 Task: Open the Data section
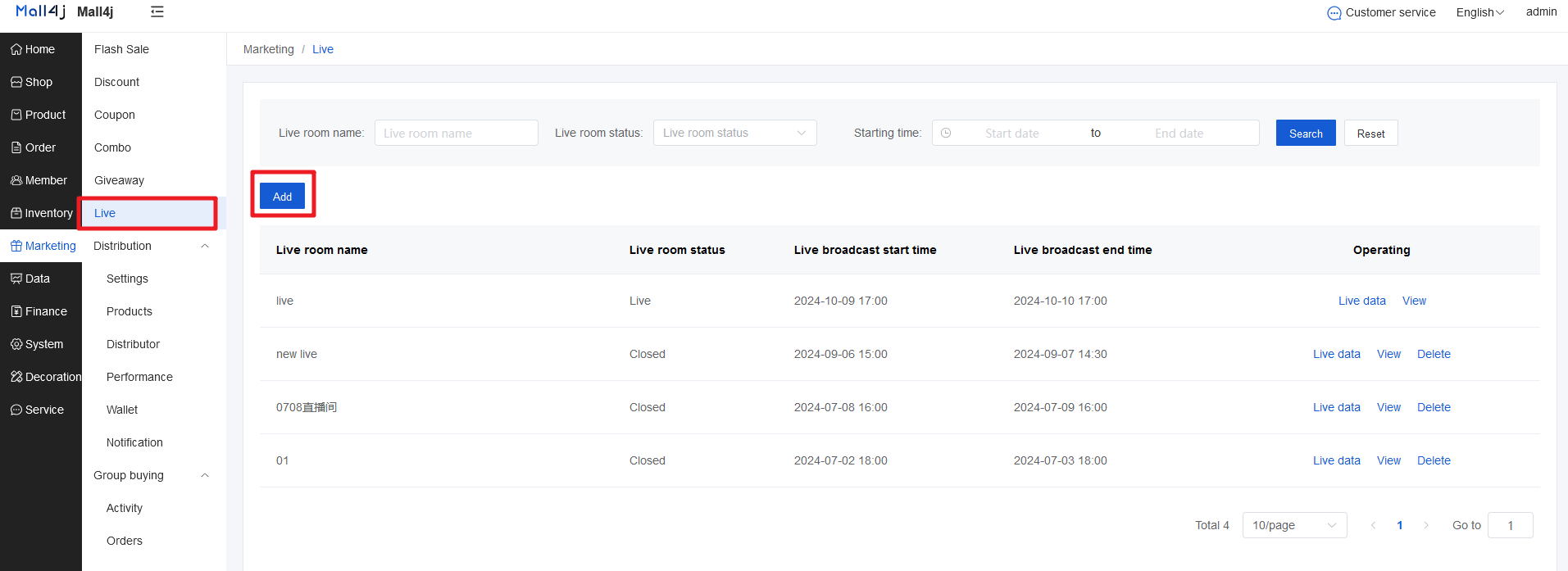pos(41,279)
